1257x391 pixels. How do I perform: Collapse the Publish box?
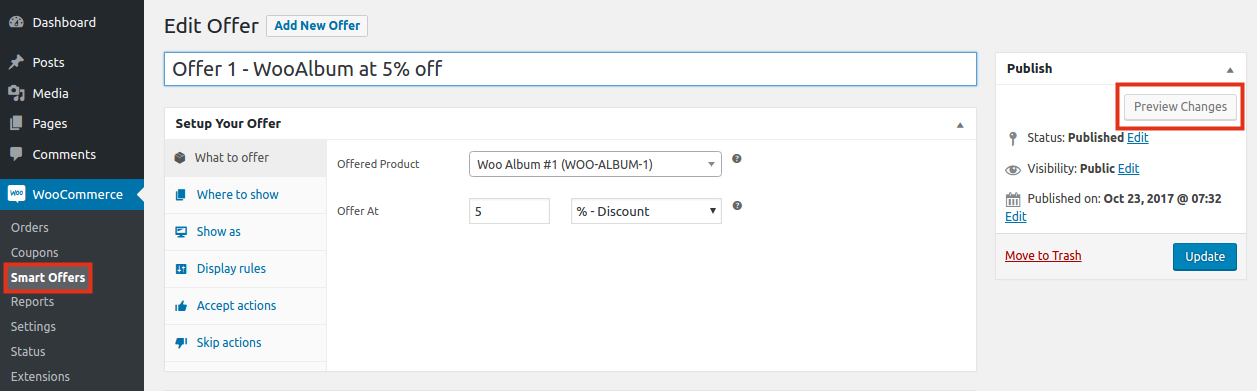pyautogui.click(x=1229, y=69)
